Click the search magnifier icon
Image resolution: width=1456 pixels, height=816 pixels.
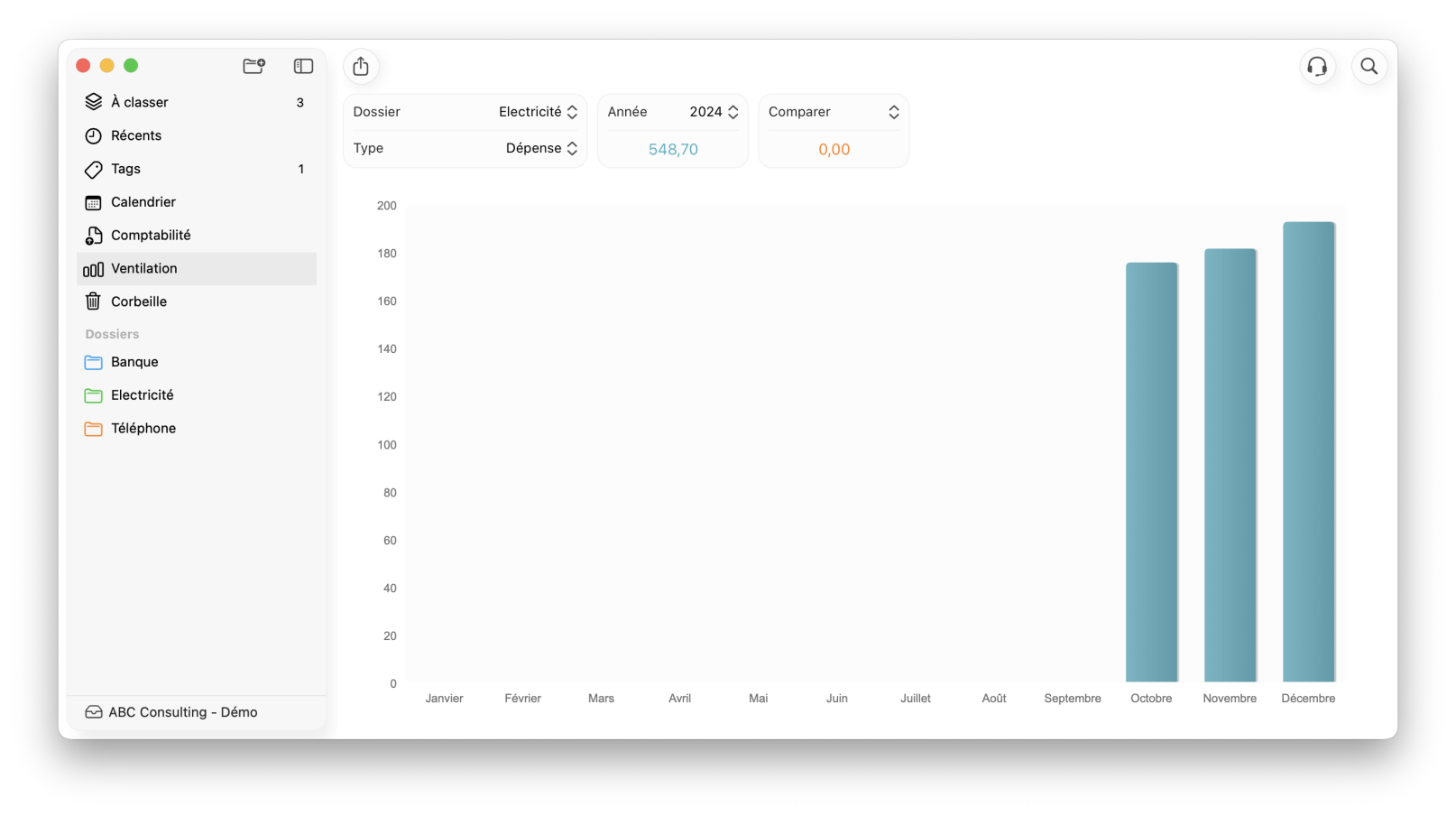(1368, 67)
